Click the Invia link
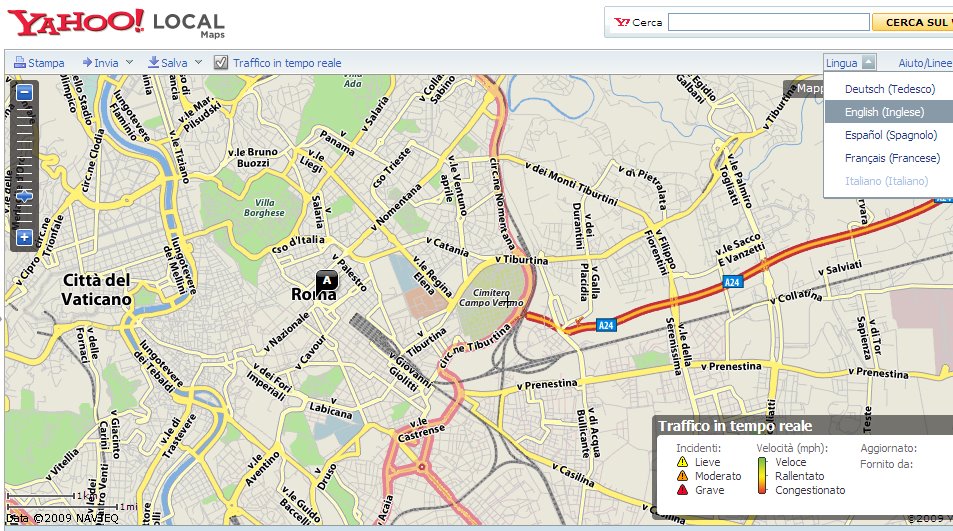Image resolution: width=953 pixels, height=531 pixels. [106, 63]
